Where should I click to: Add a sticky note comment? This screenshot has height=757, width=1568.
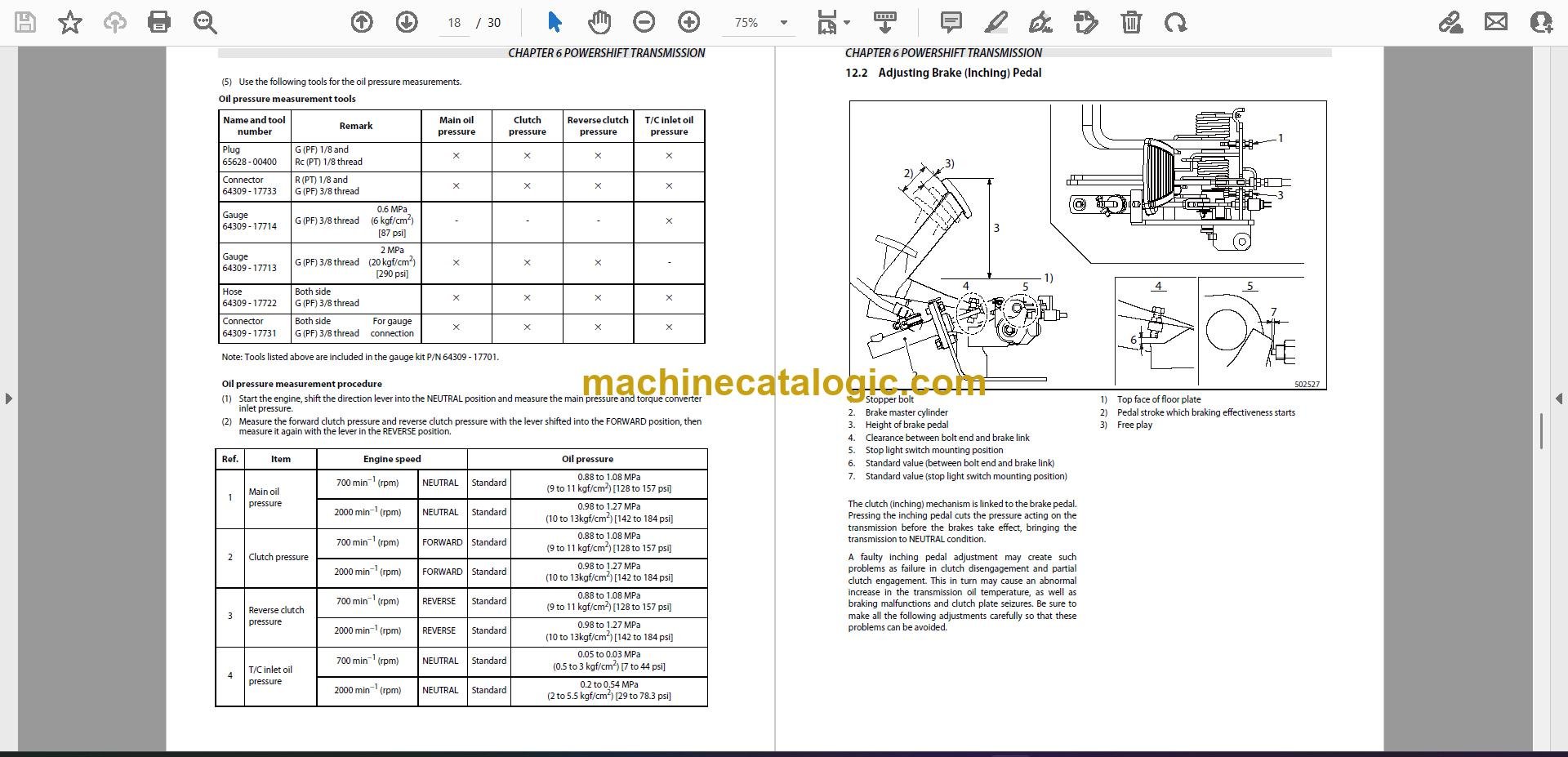click(x=951, y=22)
